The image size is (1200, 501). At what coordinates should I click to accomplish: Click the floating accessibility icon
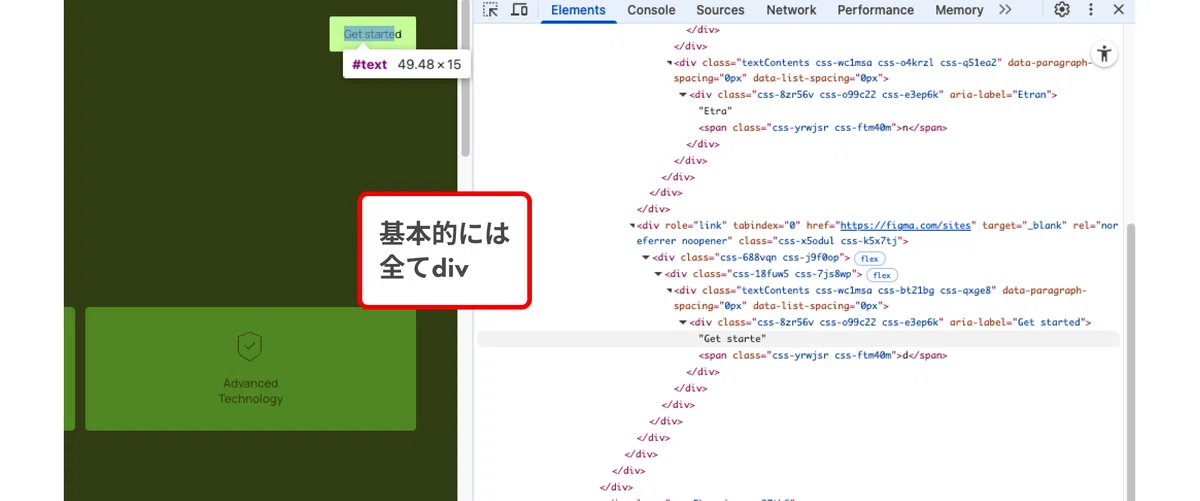tap(1103, 54)
